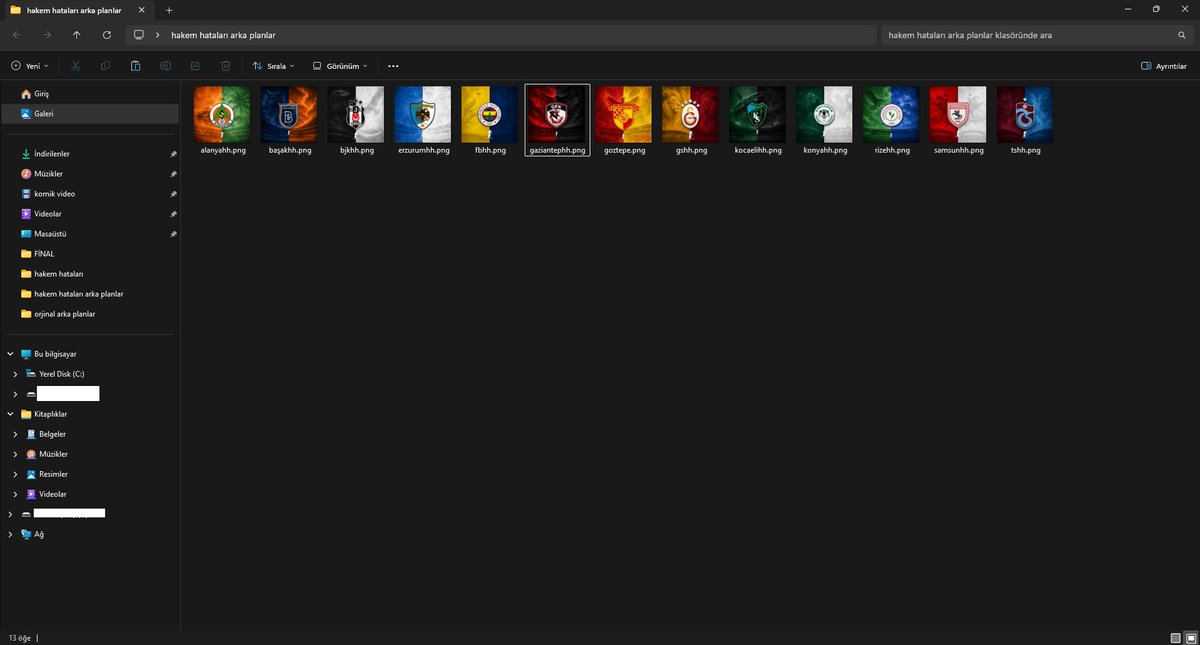Add a new tab with the plus button

coord(169,10)
